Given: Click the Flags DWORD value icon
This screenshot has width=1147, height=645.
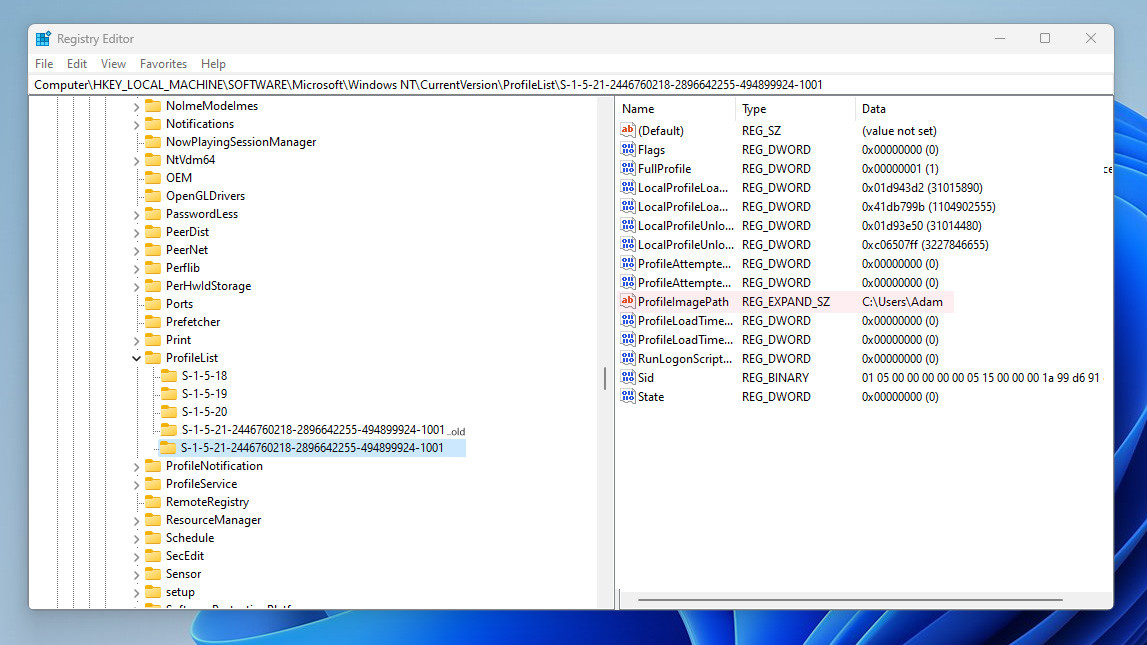Looking at the screenshot, I should coord(628,149).
